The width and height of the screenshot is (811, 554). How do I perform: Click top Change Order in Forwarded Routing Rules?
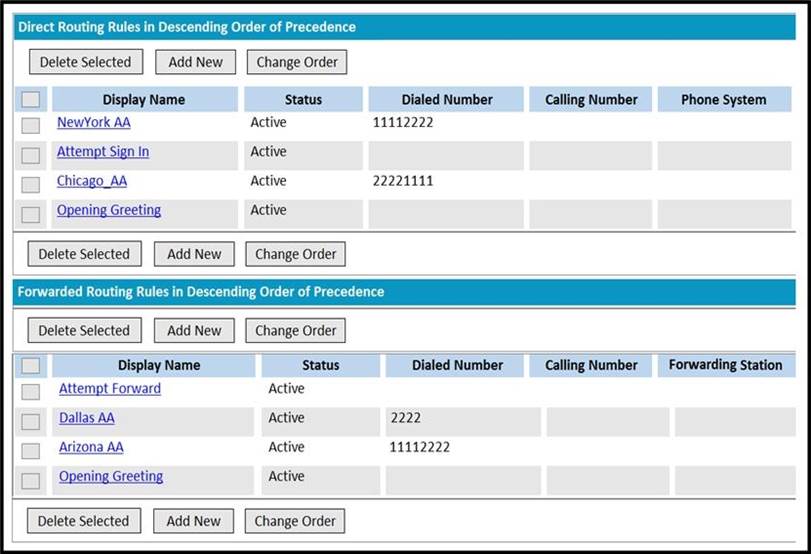(296, 330)
